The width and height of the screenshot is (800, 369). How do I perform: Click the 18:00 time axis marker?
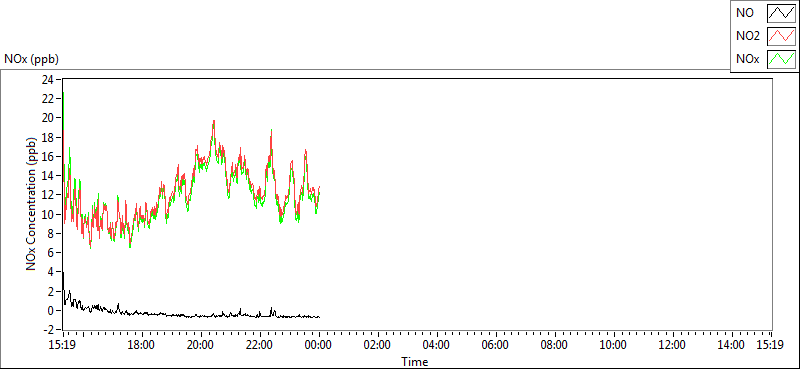tap(141, 345)
